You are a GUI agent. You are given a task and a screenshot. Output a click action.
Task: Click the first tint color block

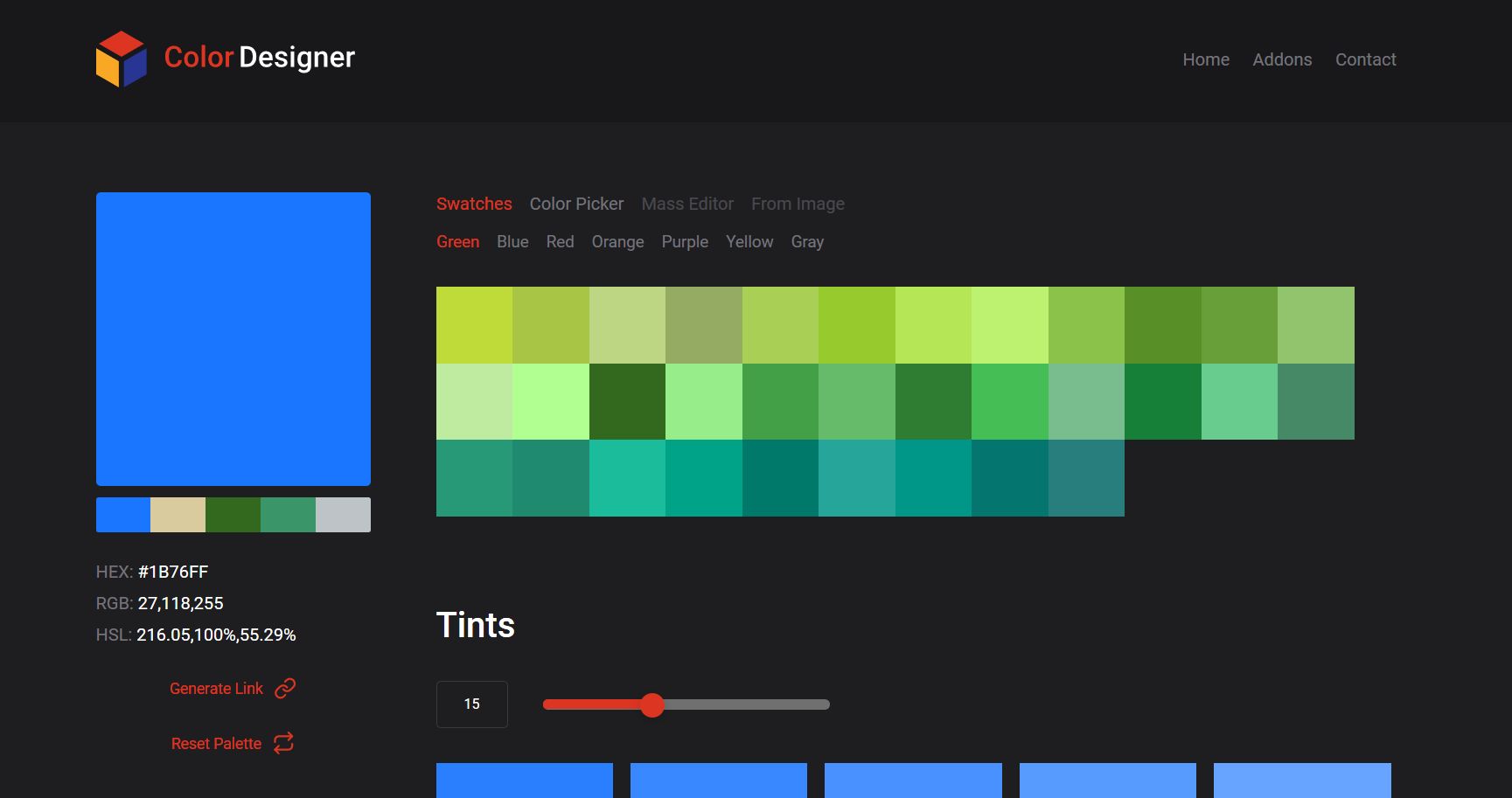pyautogui.click(x=525, y=781)
